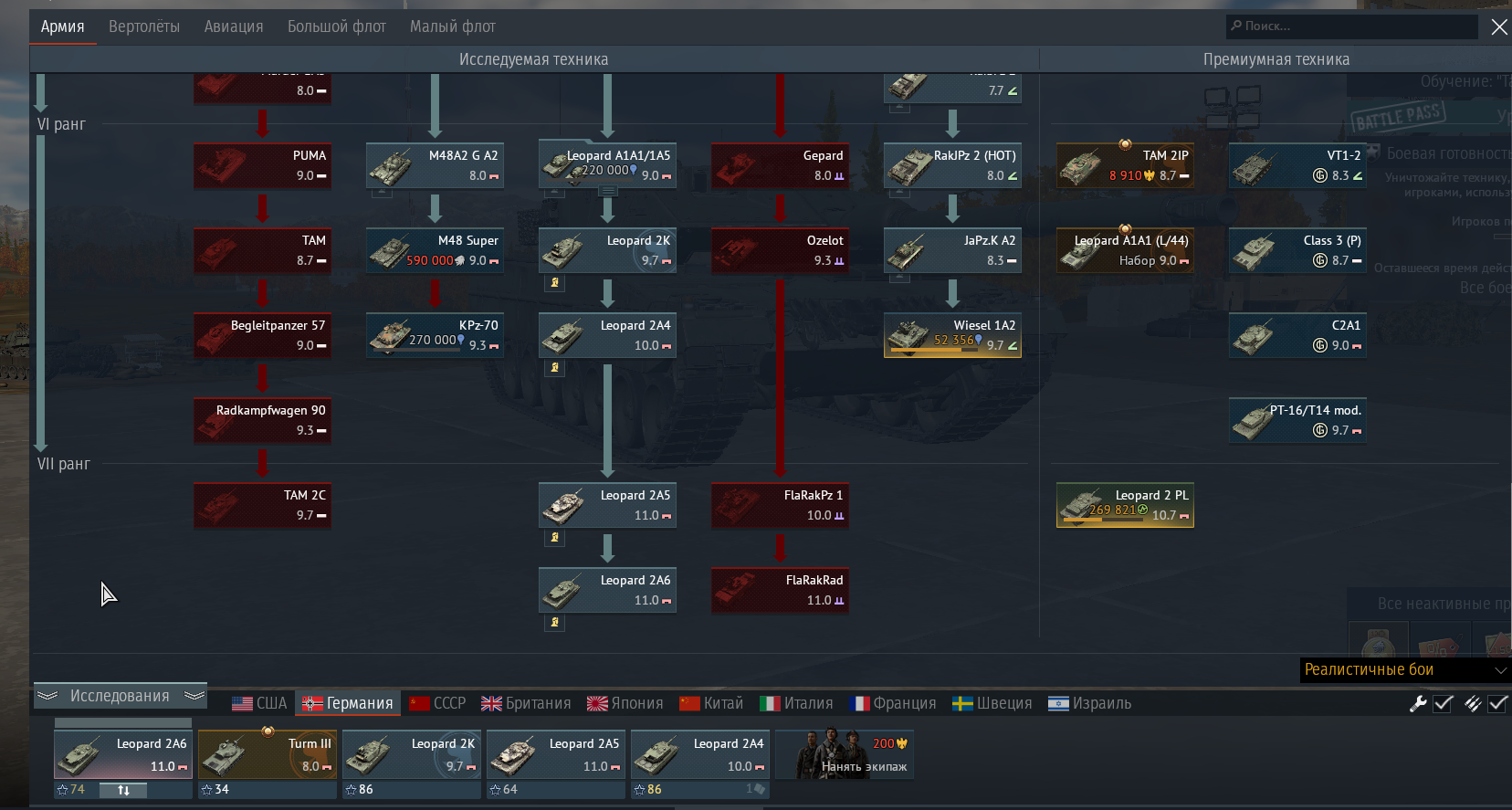Screen dimensions: 1512x810
Task: Select the Leopard 2A4 crew slot
Action: coord(700,754)
